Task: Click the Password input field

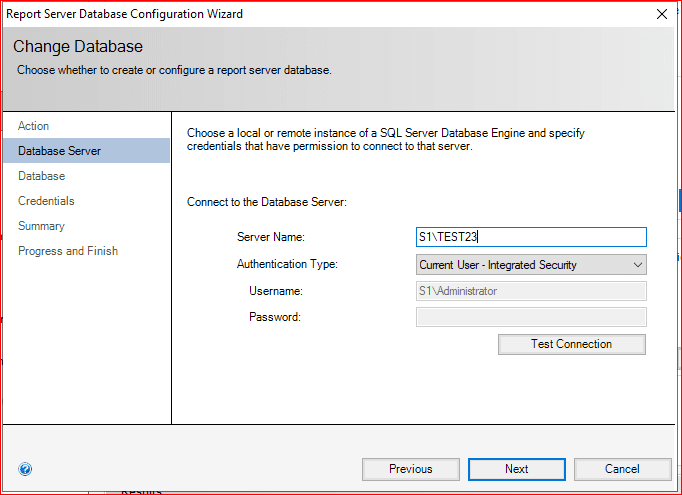Action: [531, 317]
